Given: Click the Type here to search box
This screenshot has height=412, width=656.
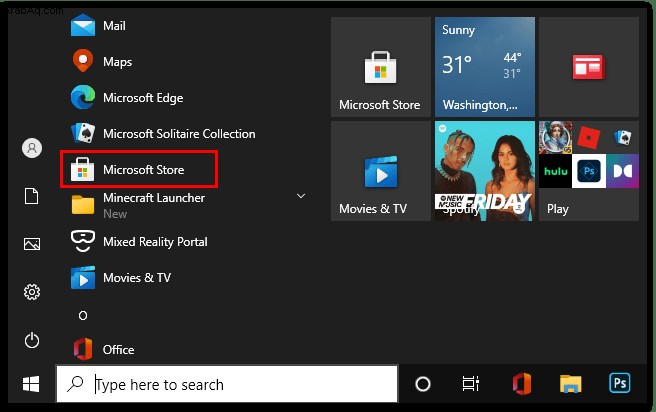Looking at the screenshot, I should (x=227, y=384).
